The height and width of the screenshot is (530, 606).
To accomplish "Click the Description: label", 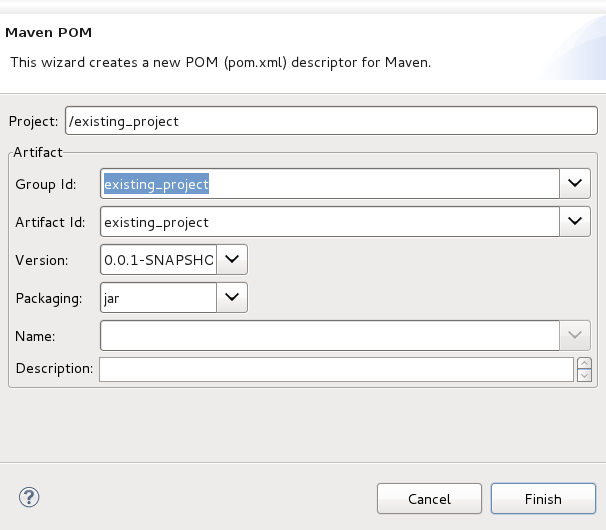I will [54, 368].
